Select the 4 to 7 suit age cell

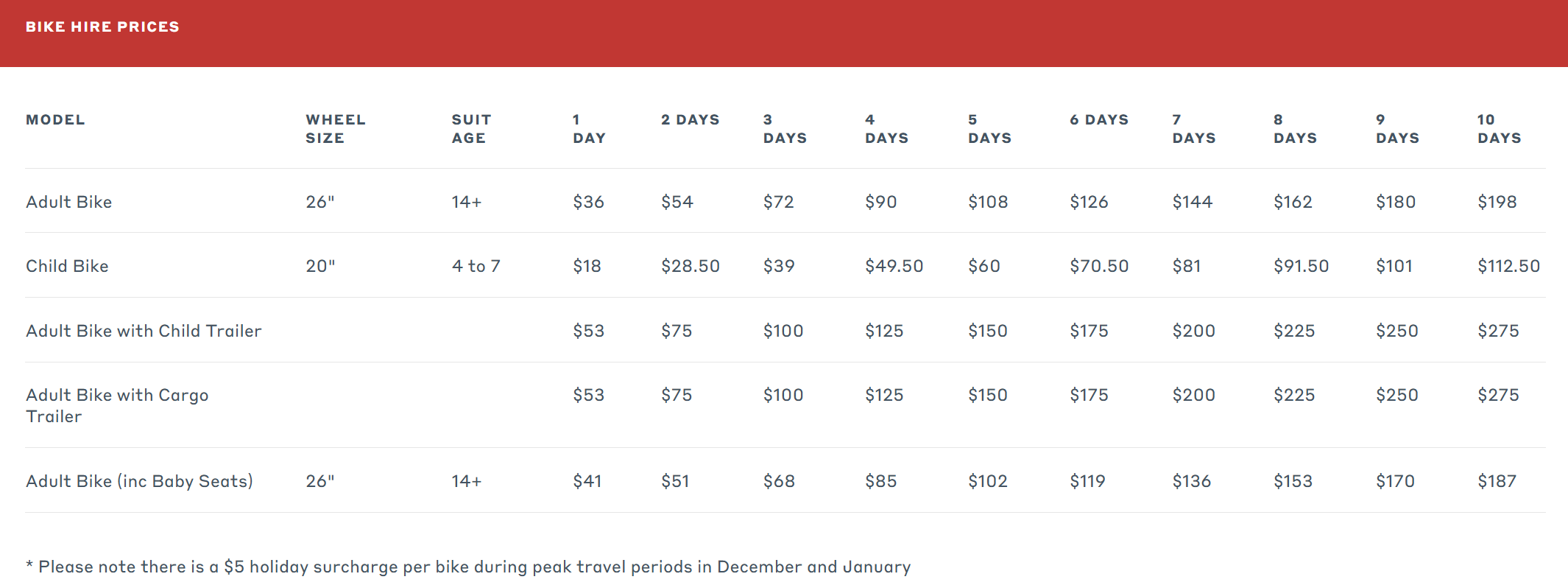[476, 266]
